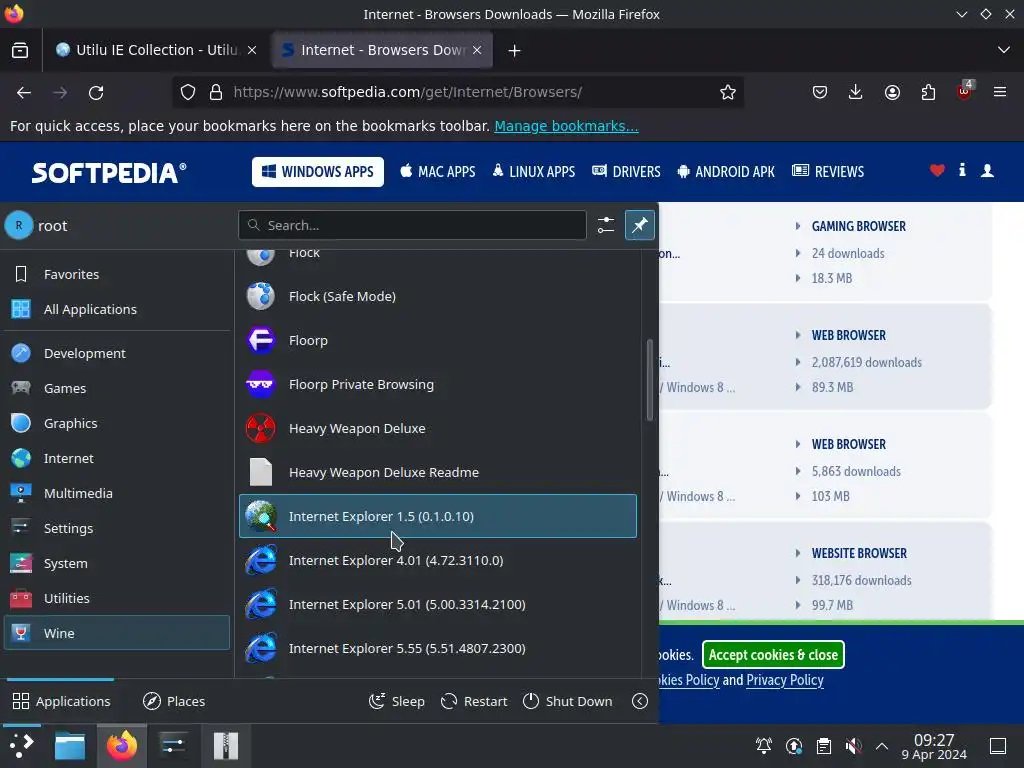Click the Sleep button
The image size is (1024, 768).
(396, 701)
